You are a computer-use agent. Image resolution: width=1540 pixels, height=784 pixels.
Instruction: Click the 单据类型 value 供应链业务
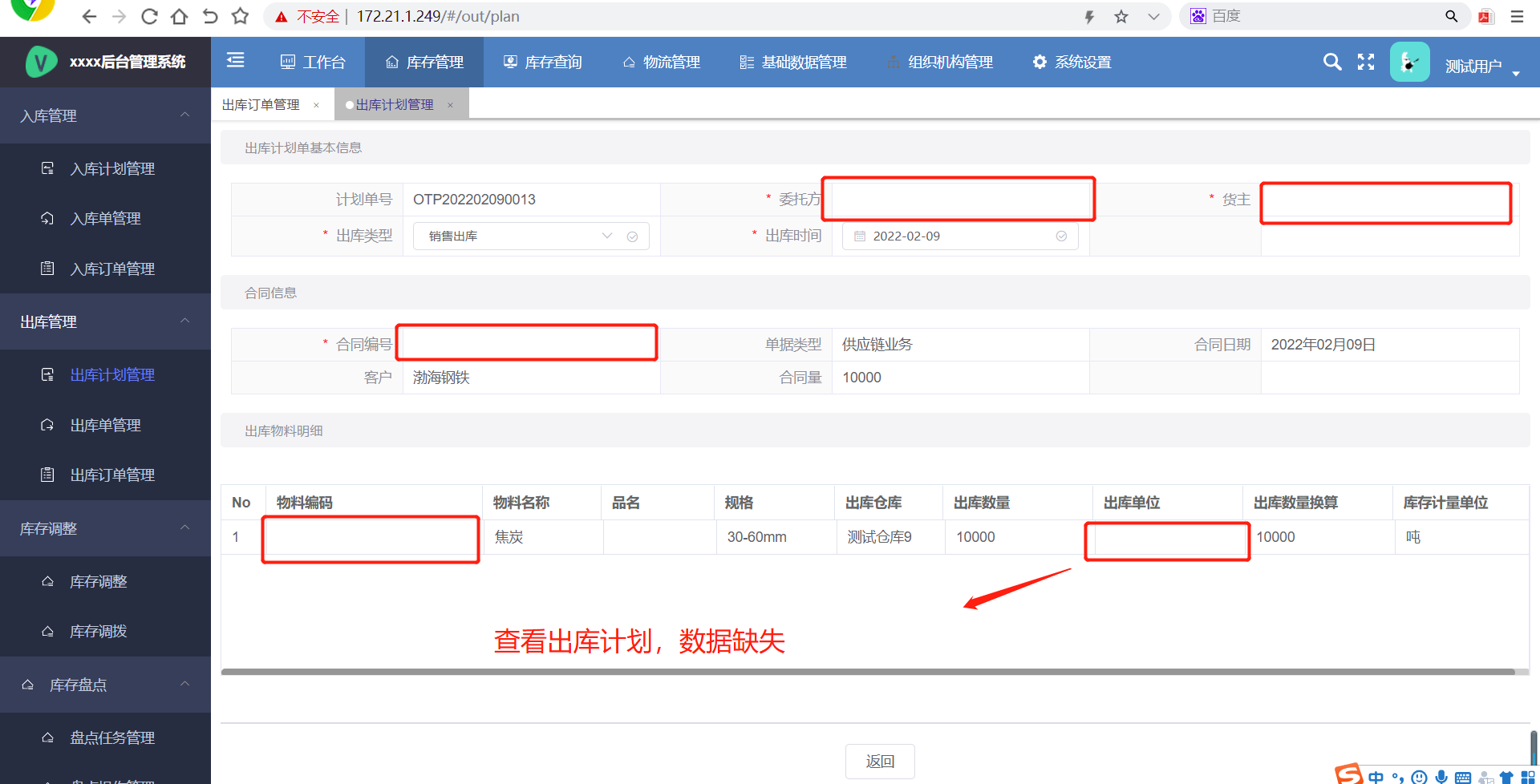[x=877, y=344]
